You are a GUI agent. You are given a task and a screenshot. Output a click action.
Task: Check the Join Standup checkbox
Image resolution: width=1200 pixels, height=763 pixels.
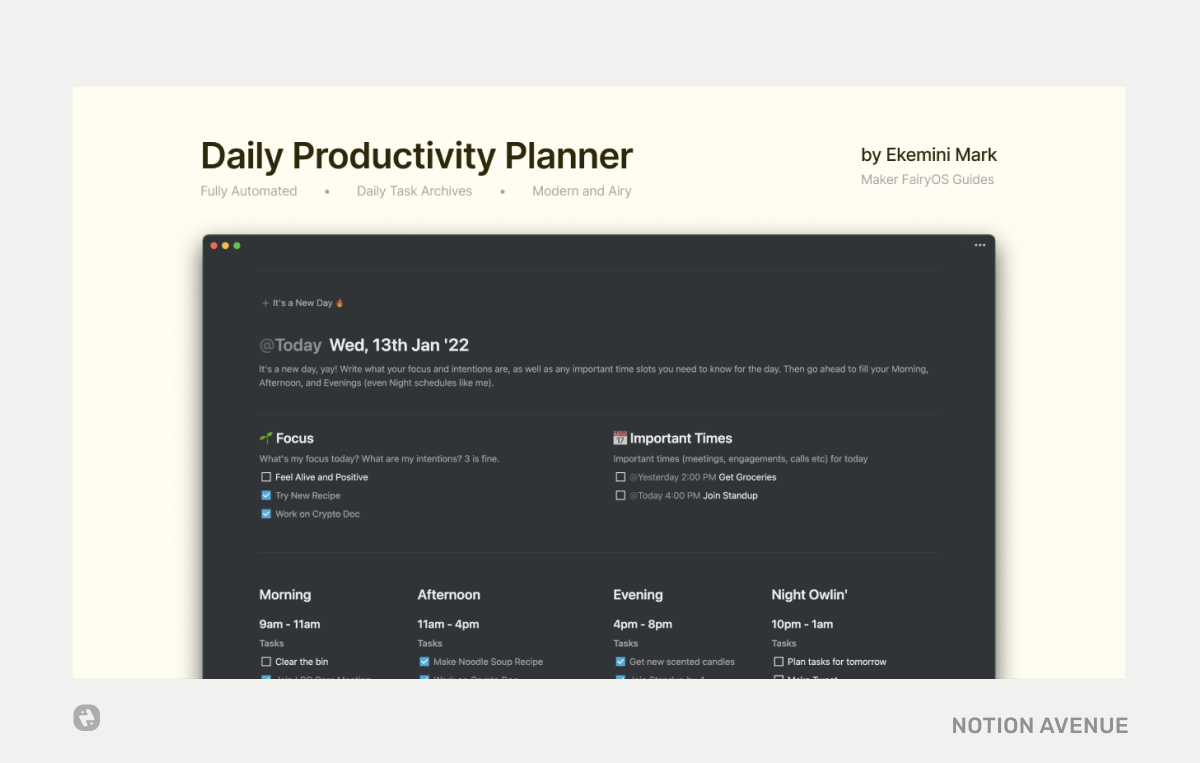[620, 495]
